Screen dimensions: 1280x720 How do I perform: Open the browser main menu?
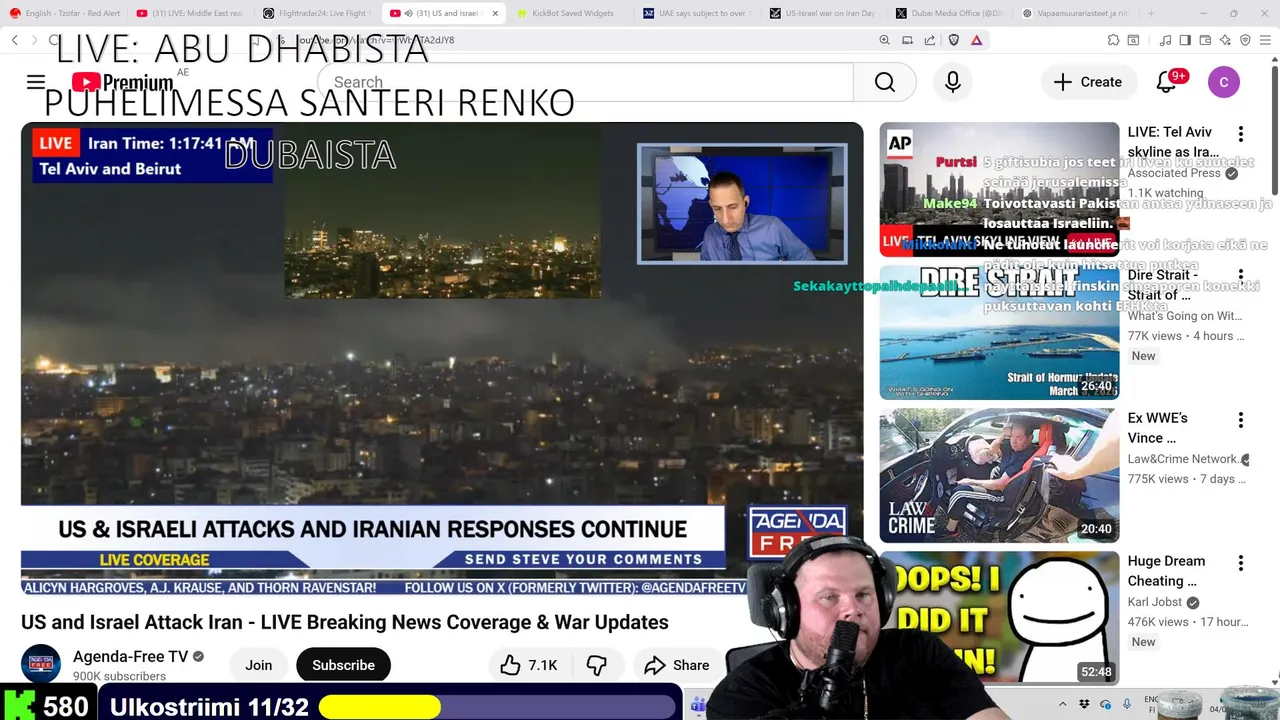pyautogui.click(x=1265, y=40)
